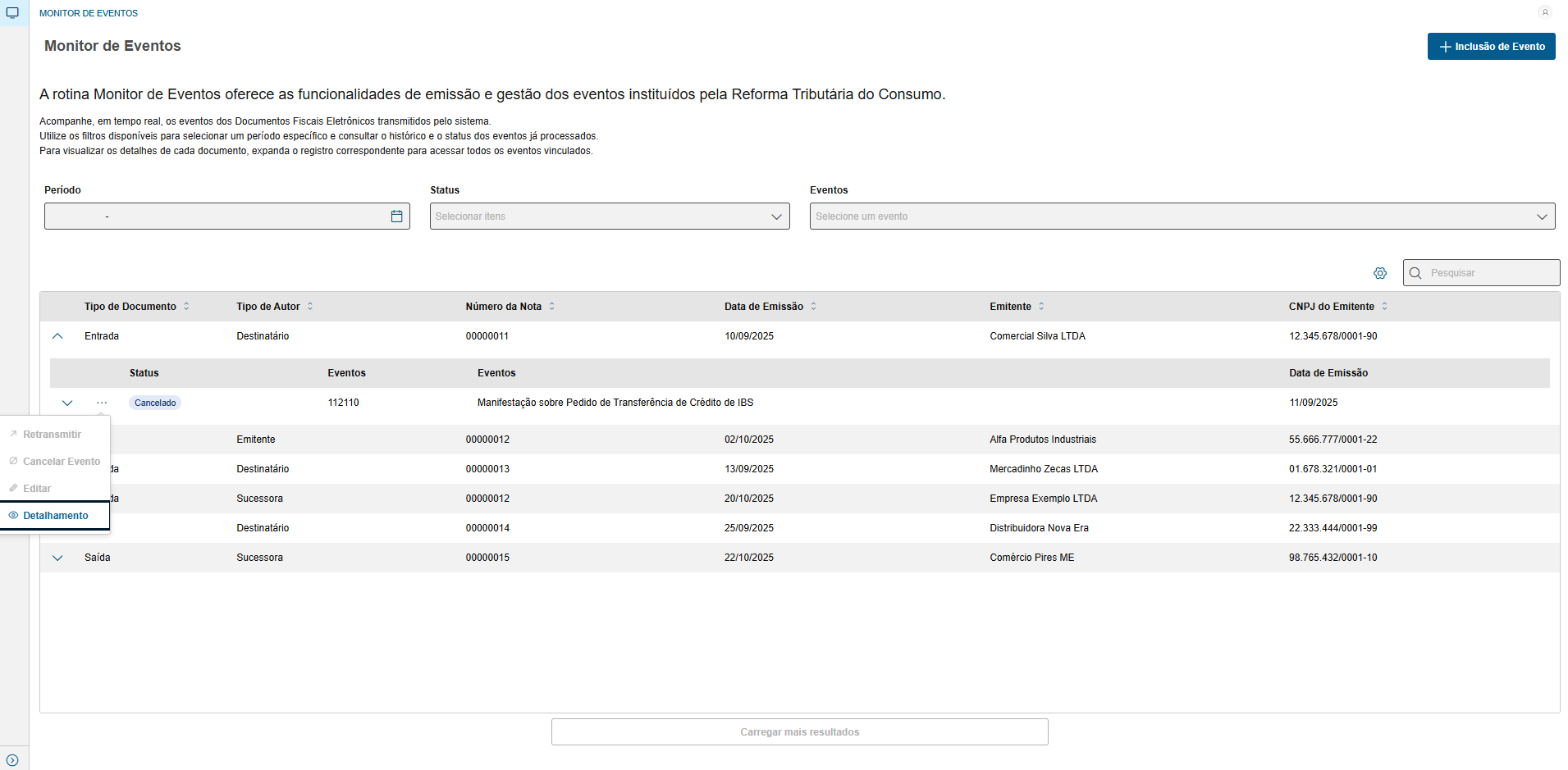Choose Editar from the context menu
Image resolution: width=1568 pixels, height=770 pixels.
coord(54,489)
